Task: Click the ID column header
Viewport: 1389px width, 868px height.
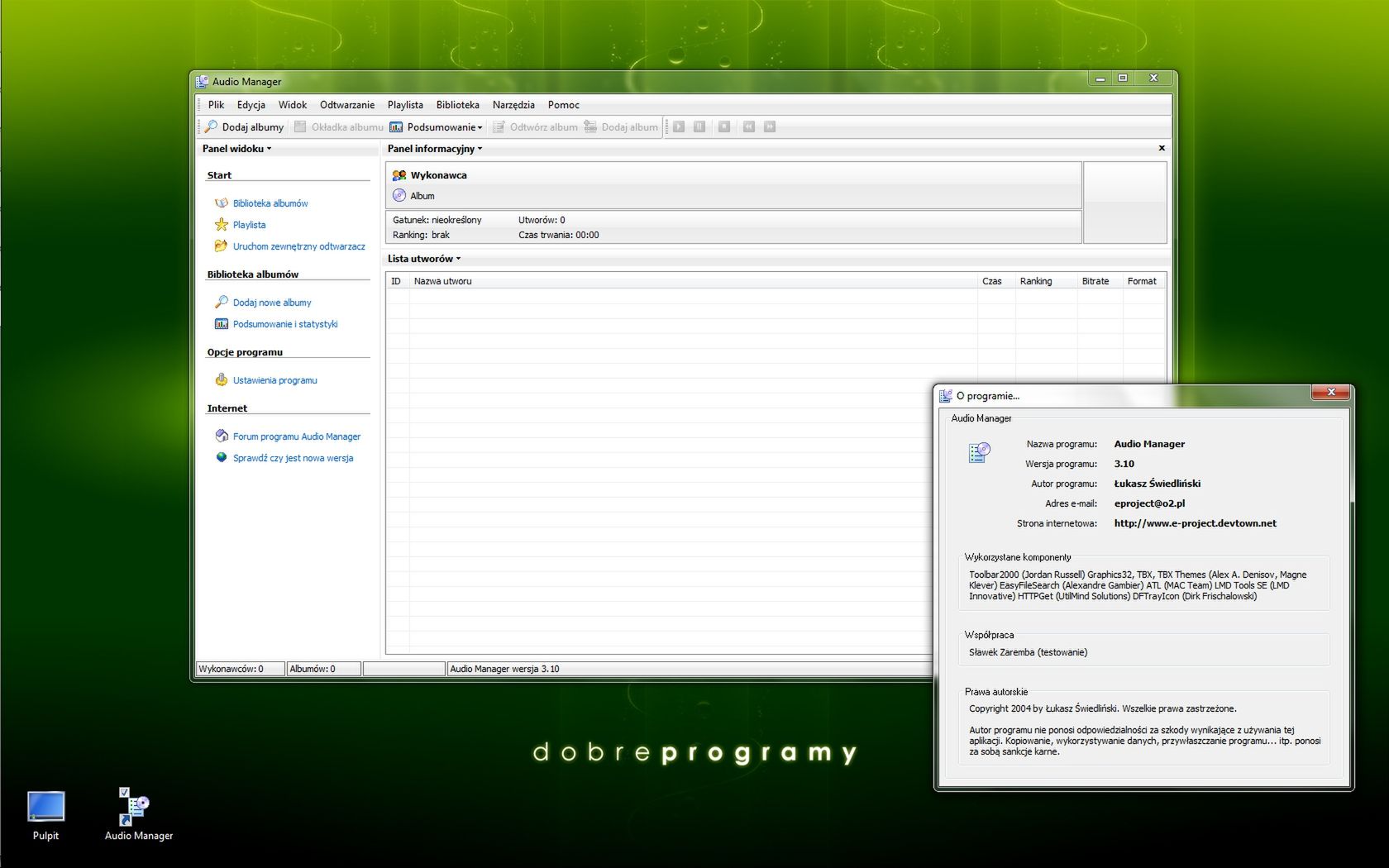Action: pos(398,281)
